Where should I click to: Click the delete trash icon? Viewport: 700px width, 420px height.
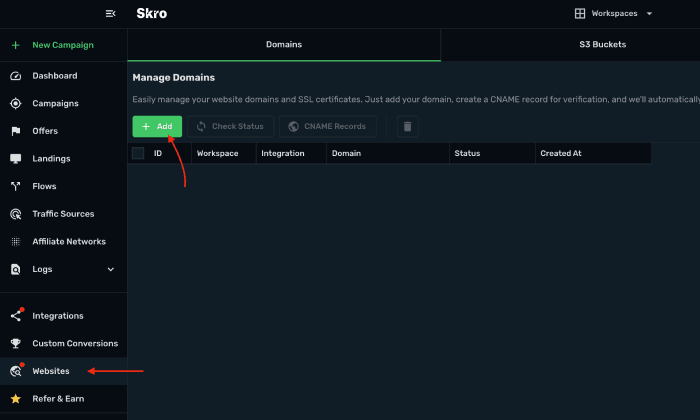coord(408,127)
